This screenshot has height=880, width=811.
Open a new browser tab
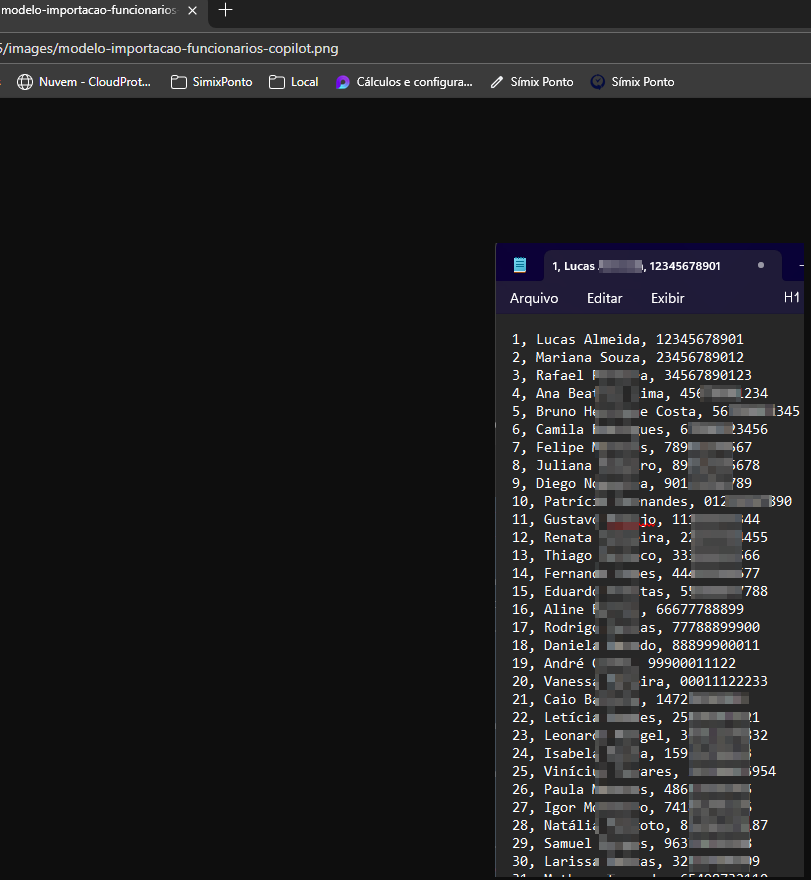tap(225, 10)
